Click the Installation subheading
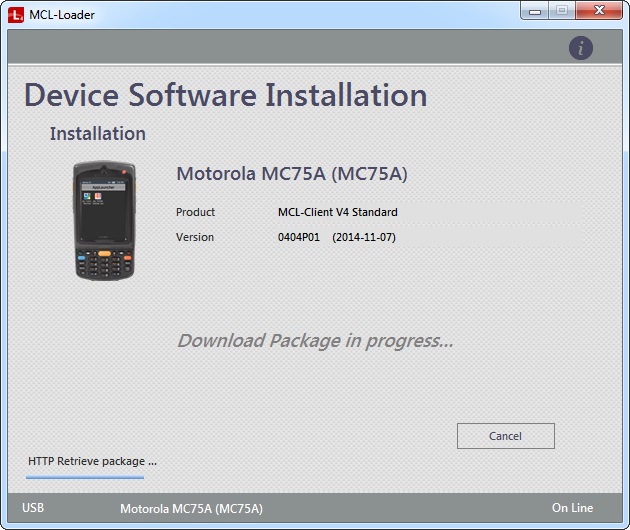 [98, 134]
